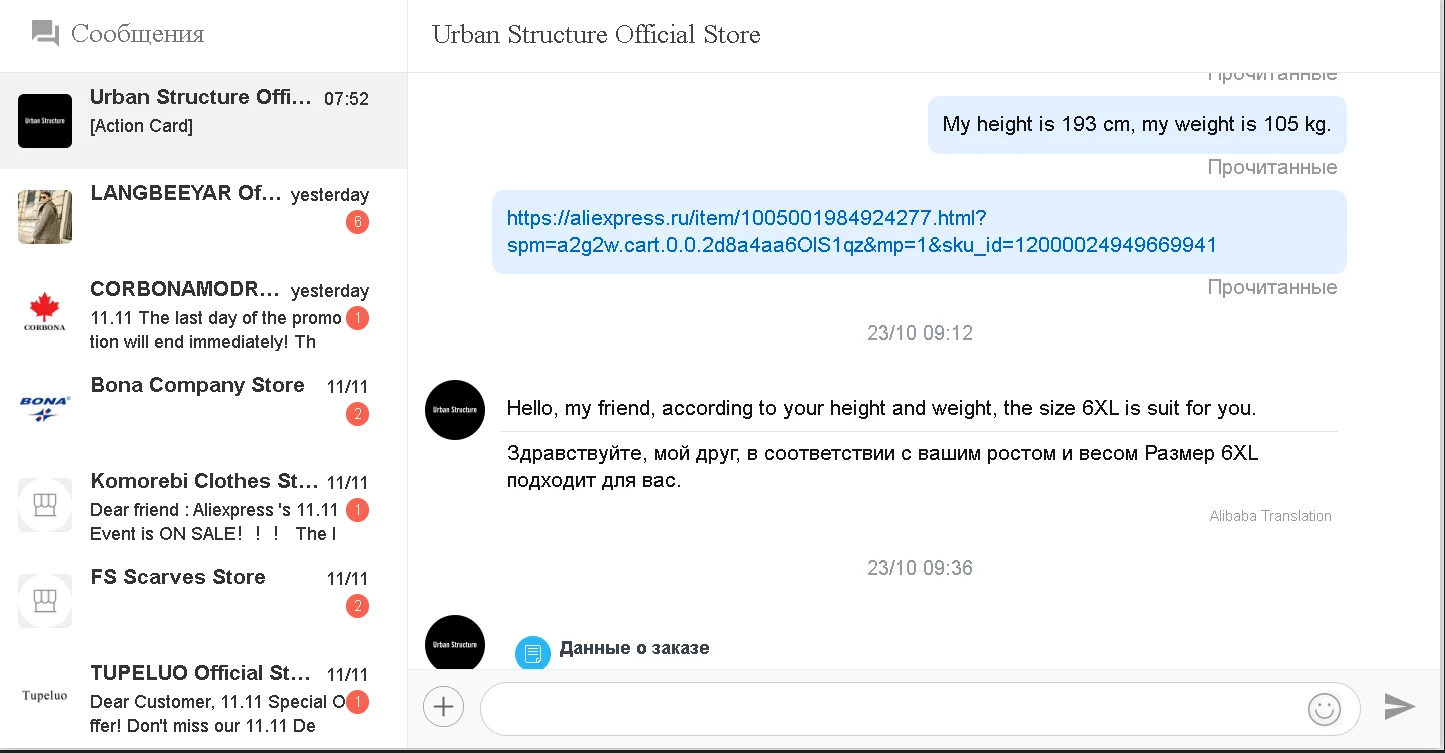Select the BONA company logo
Viewport: 1445px width, 753px height.
[45, 408]
